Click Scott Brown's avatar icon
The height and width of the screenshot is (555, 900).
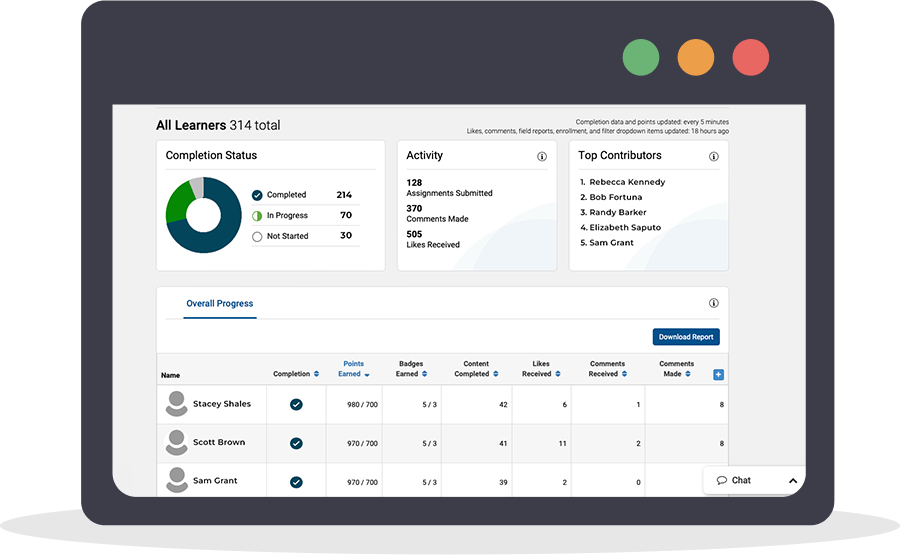pyautogui.click(x=176, y=442)
